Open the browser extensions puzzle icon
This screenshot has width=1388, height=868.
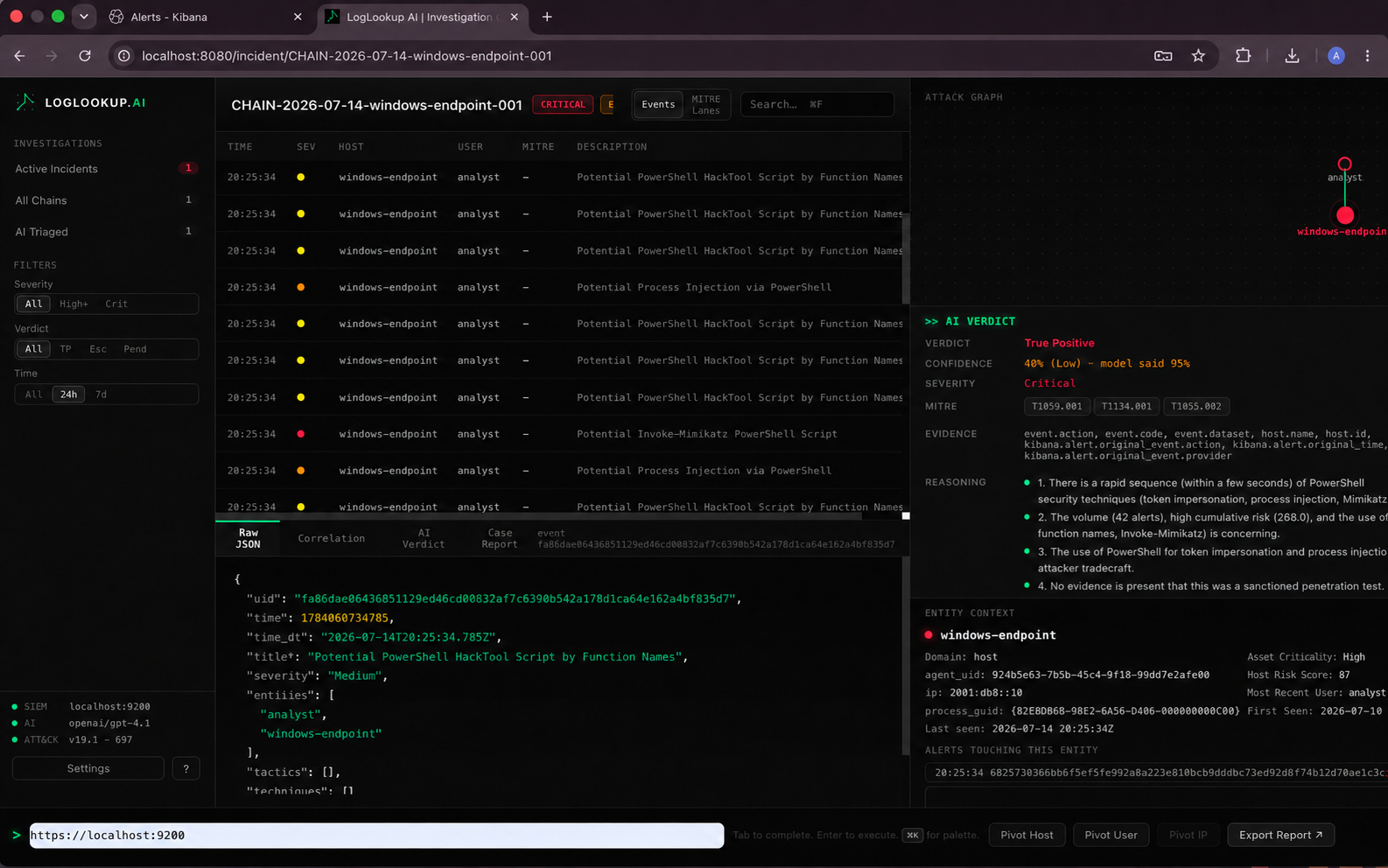tap(1243, 56)
